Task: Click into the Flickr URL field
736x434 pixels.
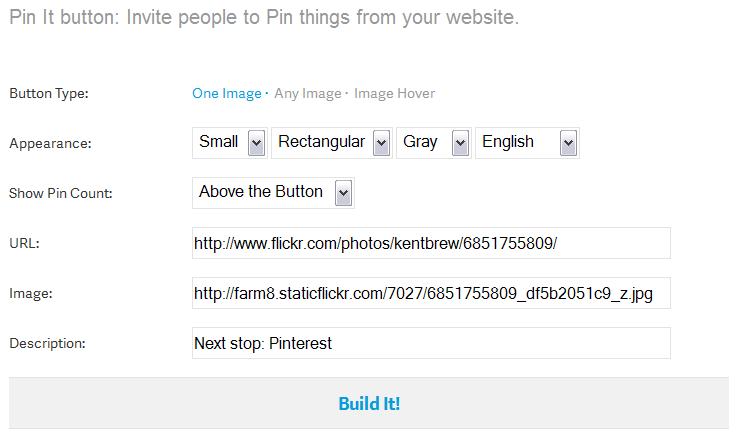Action: click(x=431, y=243)
